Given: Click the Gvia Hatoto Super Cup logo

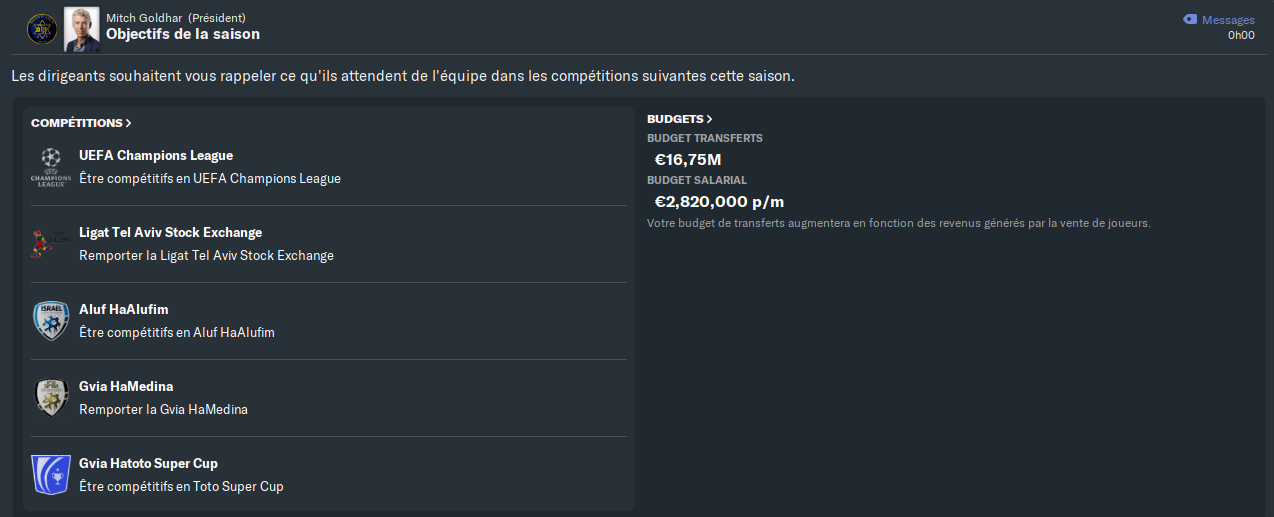Looking at the screenshot, I should point(50,475).
